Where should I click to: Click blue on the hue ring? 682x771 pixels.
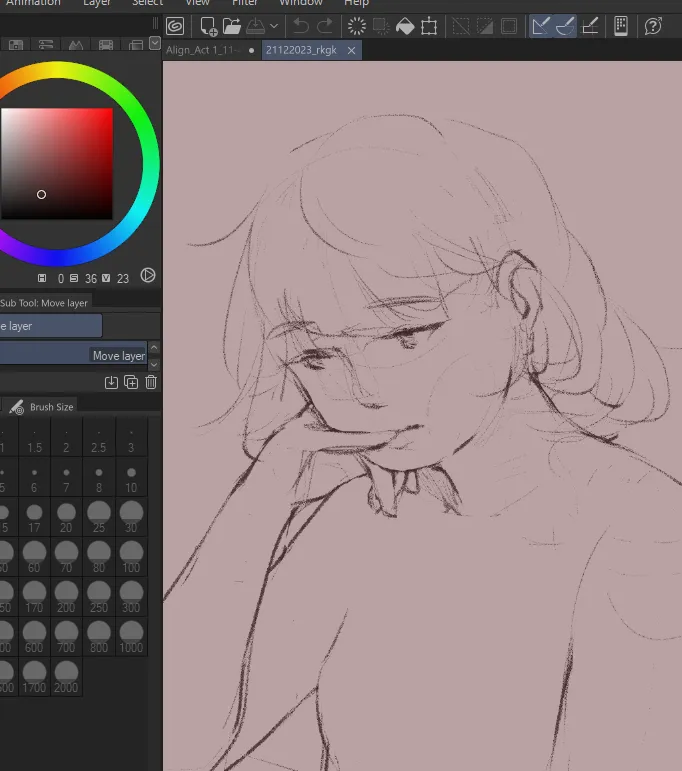tap(59, 258)
